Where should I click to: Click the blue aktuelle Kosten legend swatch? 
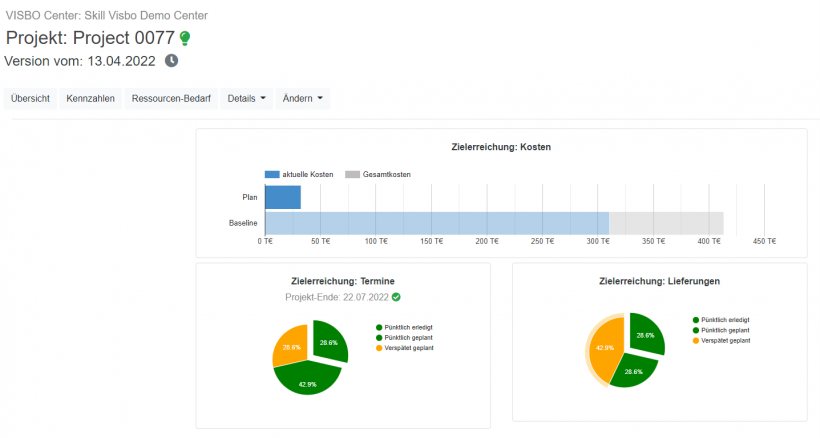[272, 174]
